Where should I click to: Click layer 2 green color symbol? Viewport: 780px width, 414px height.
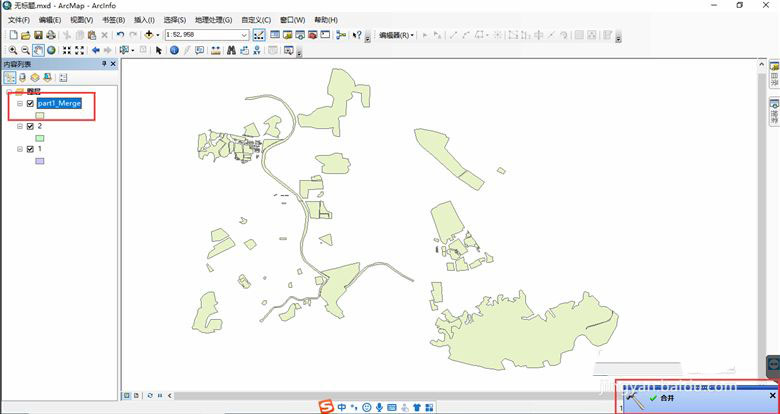pos(39,138)
